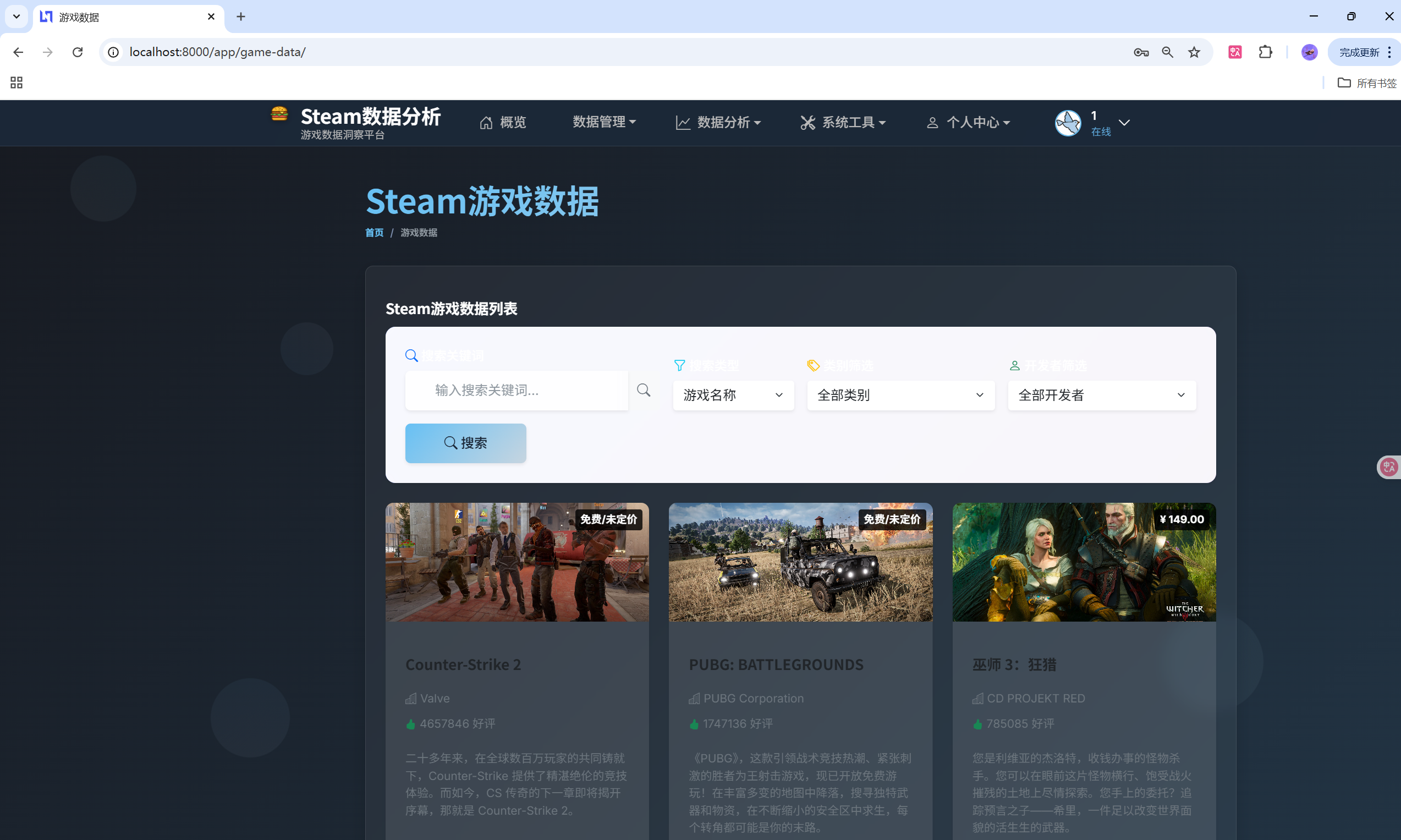Click the thumbs-up icon beside 785085 好评

(x=978, y=724)
